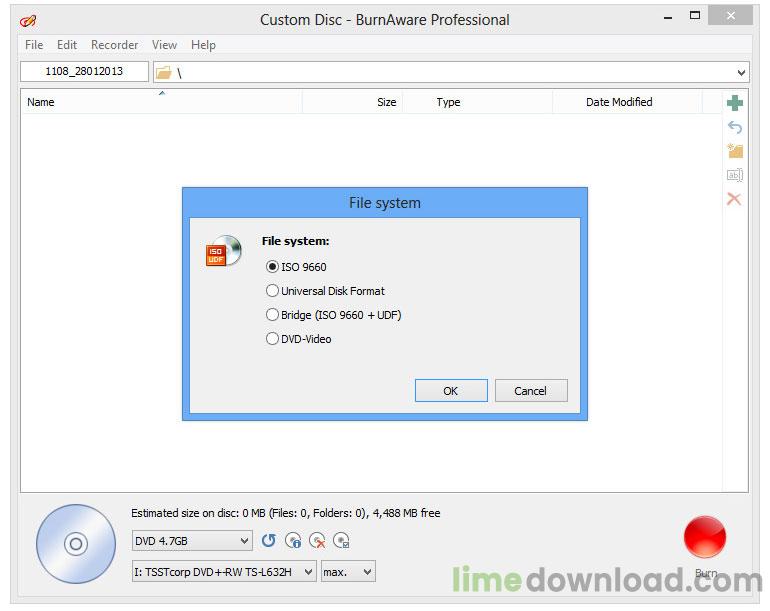Click the disc label field 1108_28012013
The height and width of the screenshot is (611, 770).
[x=84, y=71]
